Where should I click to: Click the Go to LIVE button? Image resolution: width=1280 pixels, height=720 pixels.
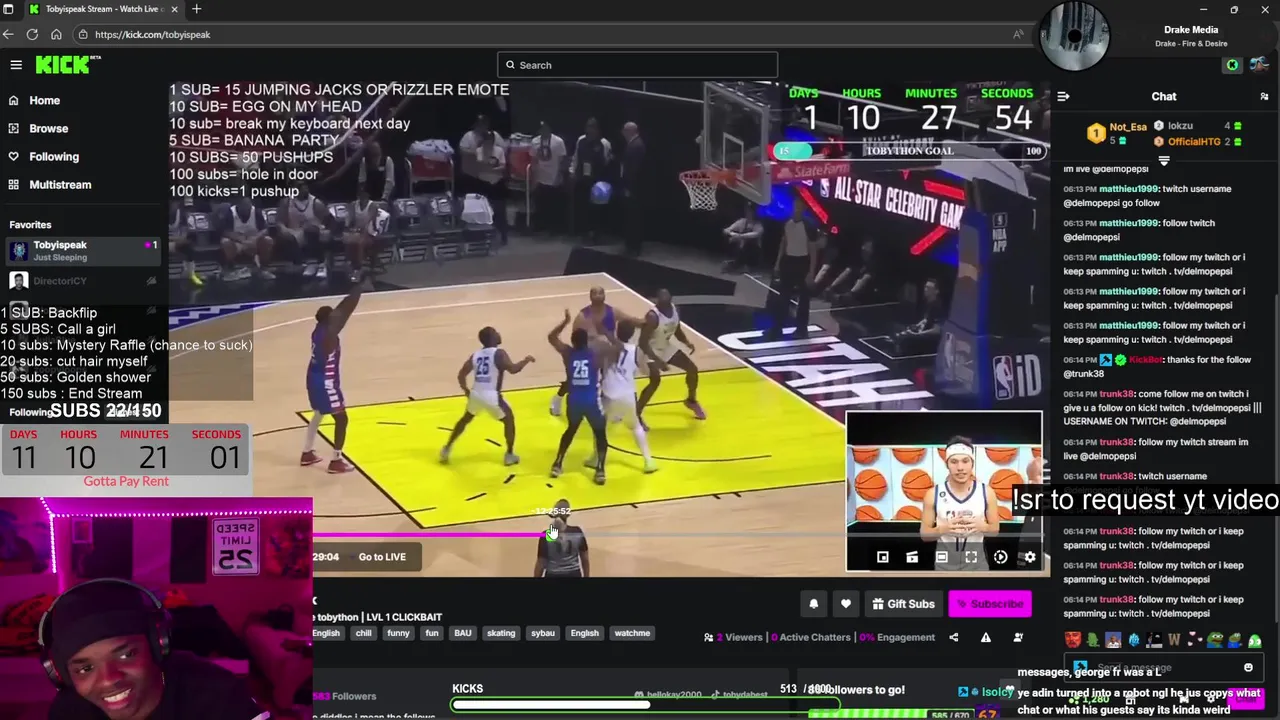click(382, 557)
